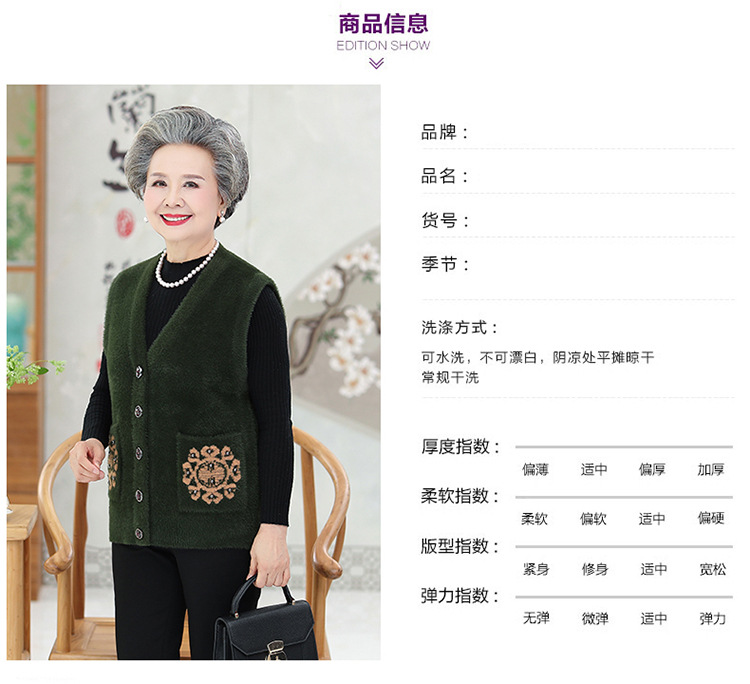Image resolution: width=750 pixels, height=684 pixels.
Task: Click the 品牌 field line
Action: click(x=578, y=133)
